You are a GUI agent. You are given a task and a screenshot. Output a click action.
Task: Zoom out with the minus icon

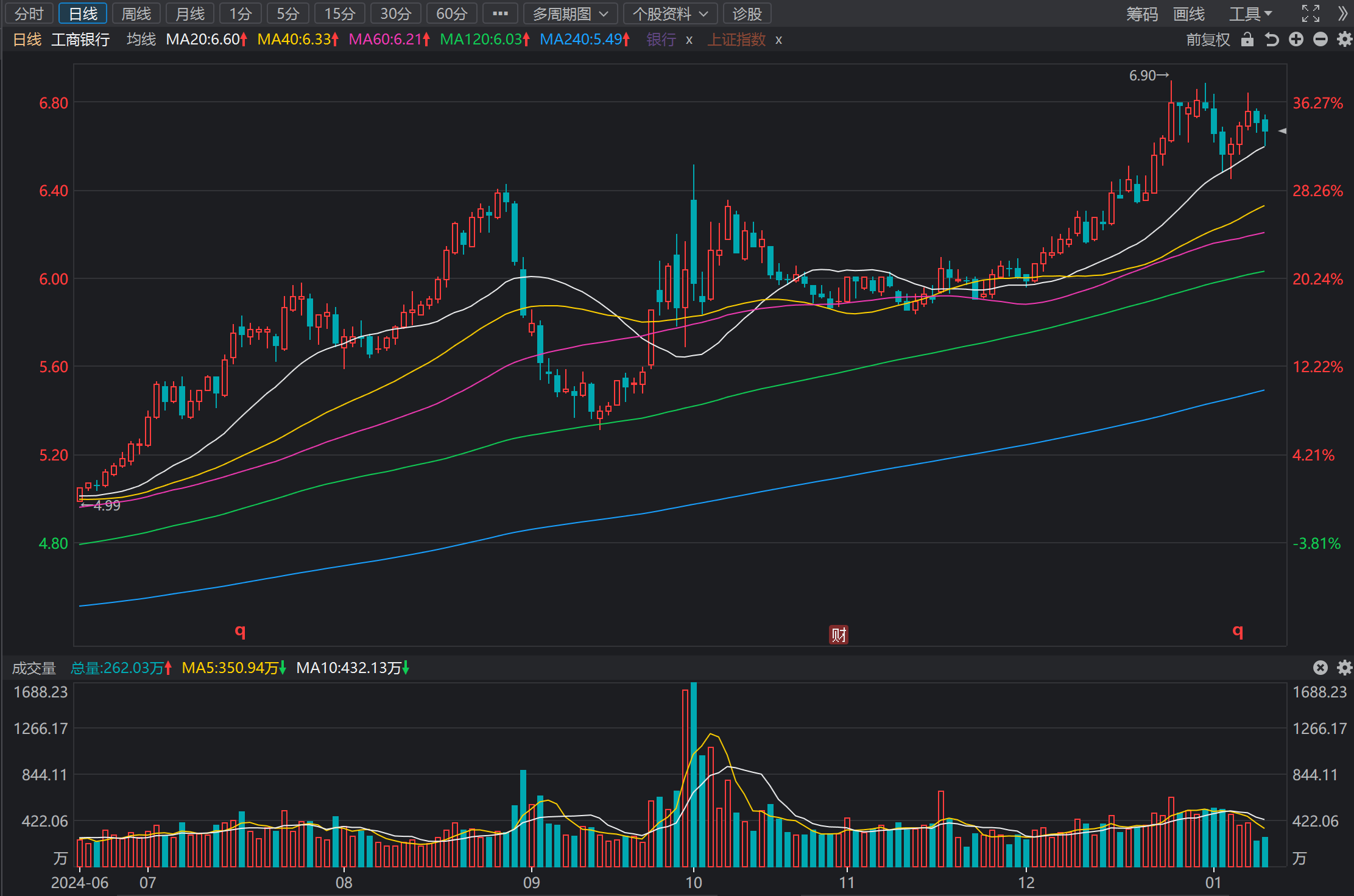[x=1321, y=40]
